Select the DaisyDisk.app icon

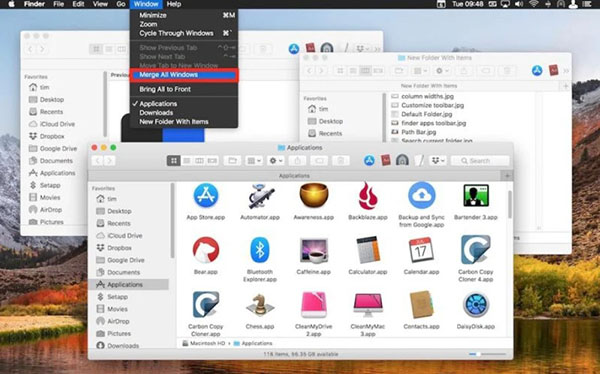(x=476, y=305)
